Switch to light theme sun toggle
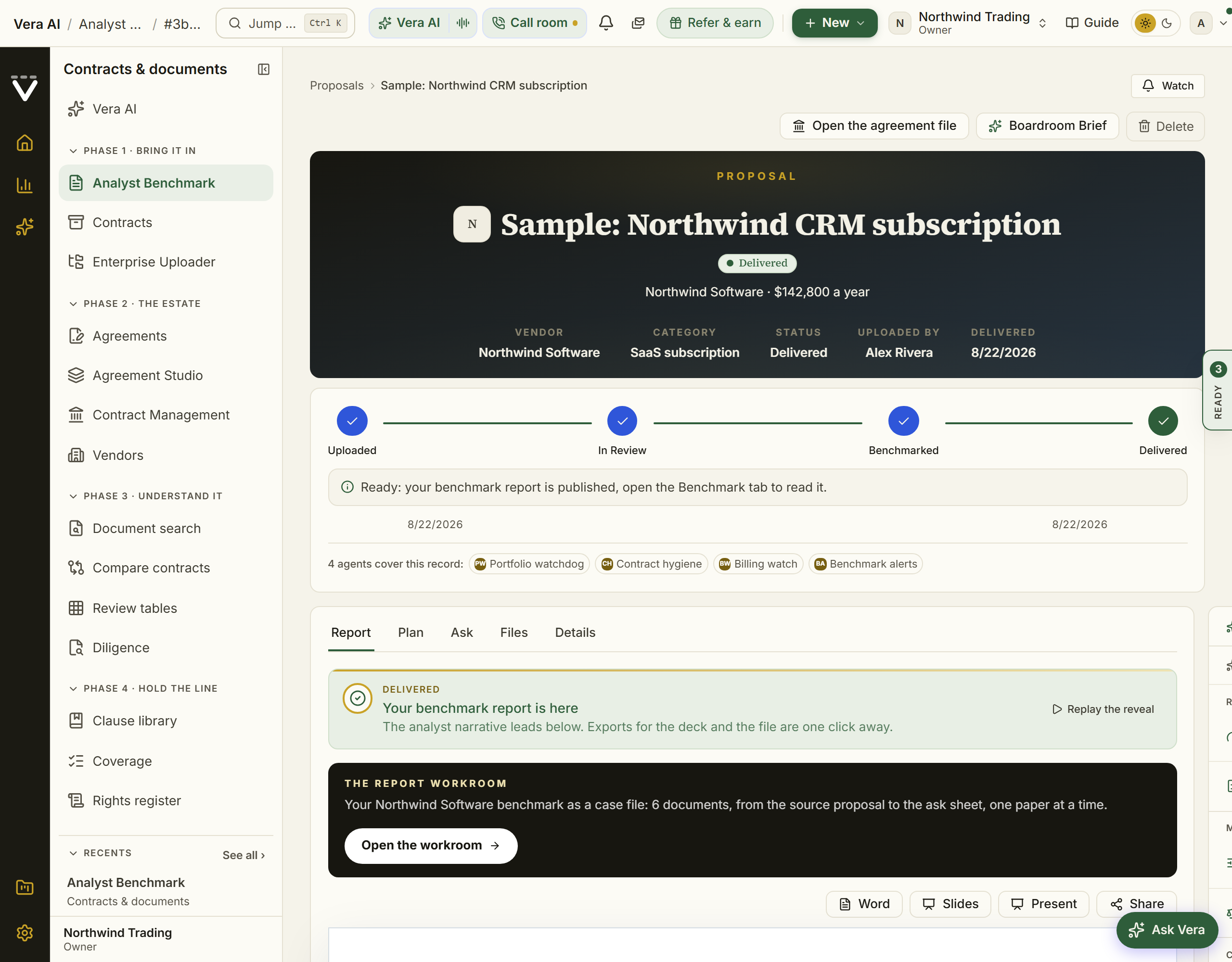Viewport: 1232px width, 962px height. coord(1145,23)
